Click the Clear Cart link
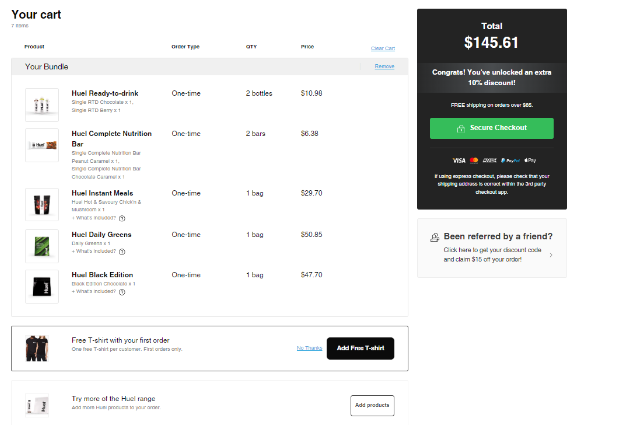The height and width of the screenshot is (439, 624). (x=383, y=48)
